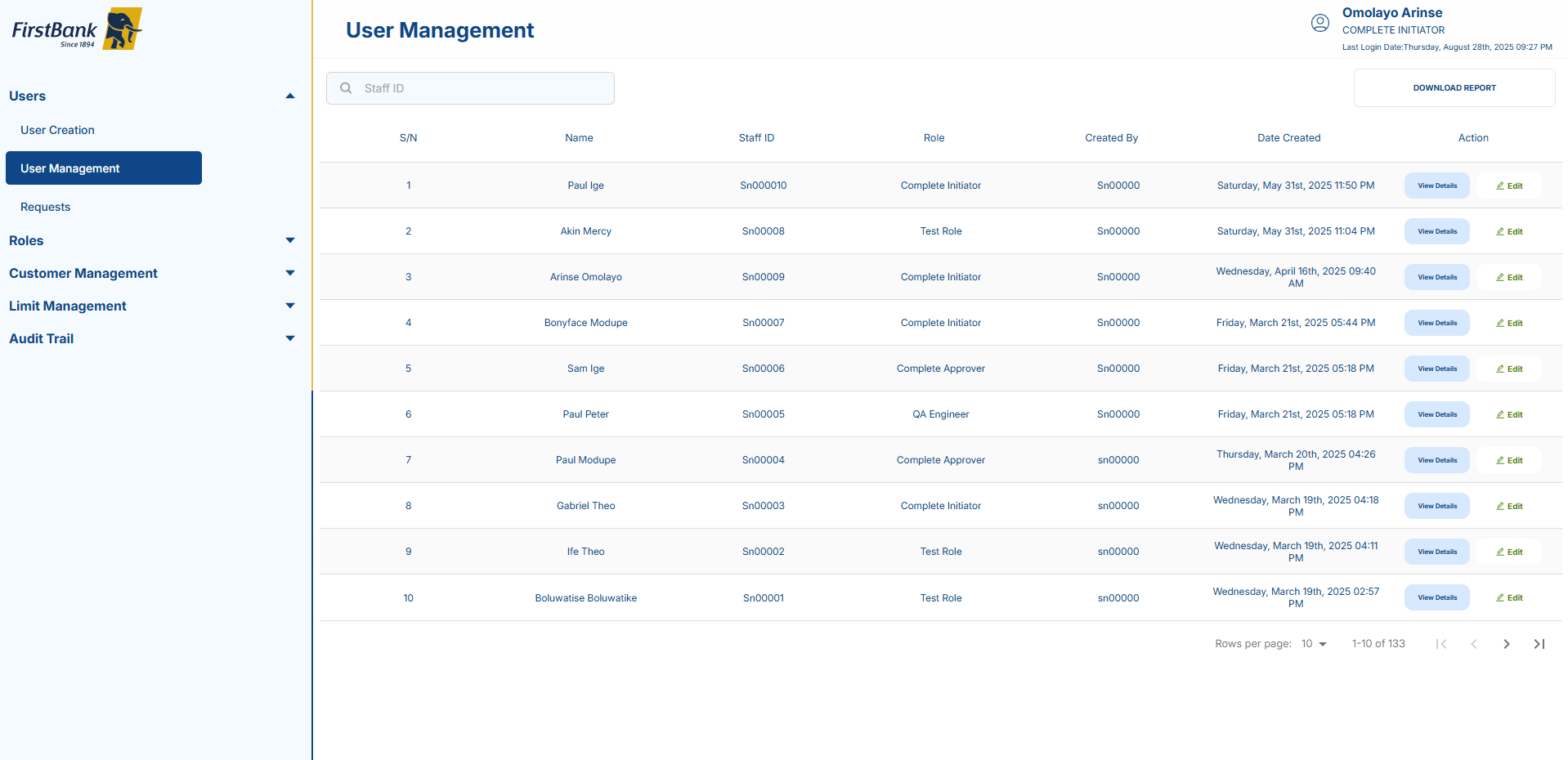This screenshot has height=760, width=1568.
Task: Go to next page of users
Action: click(1506, 644)
